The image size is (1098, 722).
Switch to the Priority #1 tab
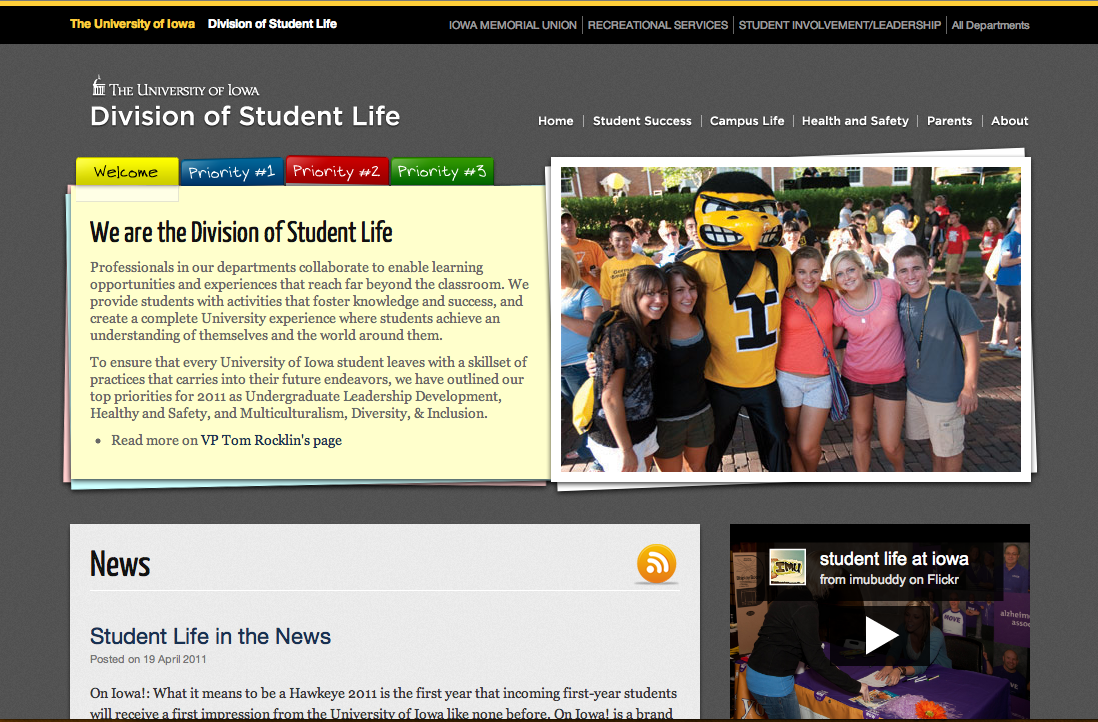click(232, 172)
